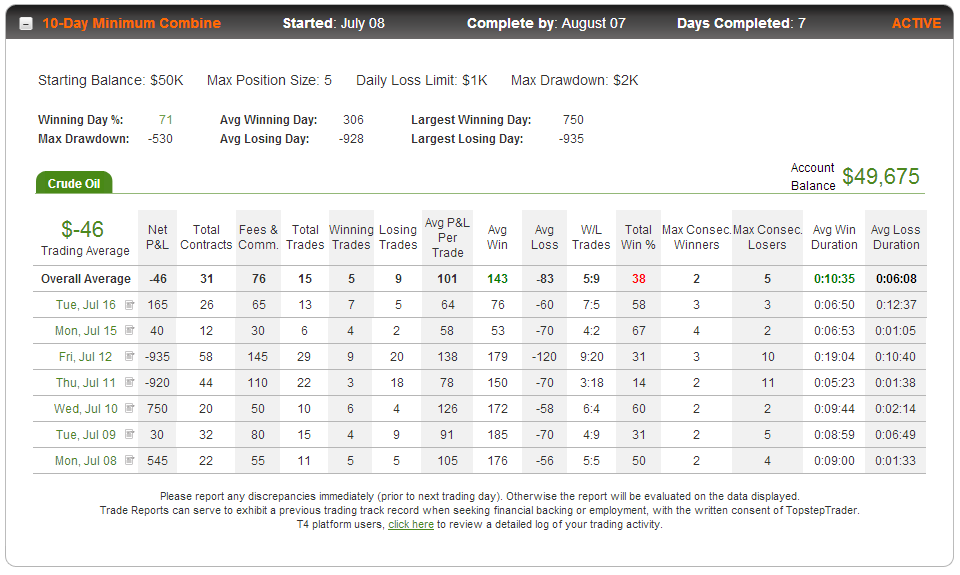Select the Total Win % column header
Image resolution: width=960 pixels, height=575 pixels.
[x=638, y=237]
